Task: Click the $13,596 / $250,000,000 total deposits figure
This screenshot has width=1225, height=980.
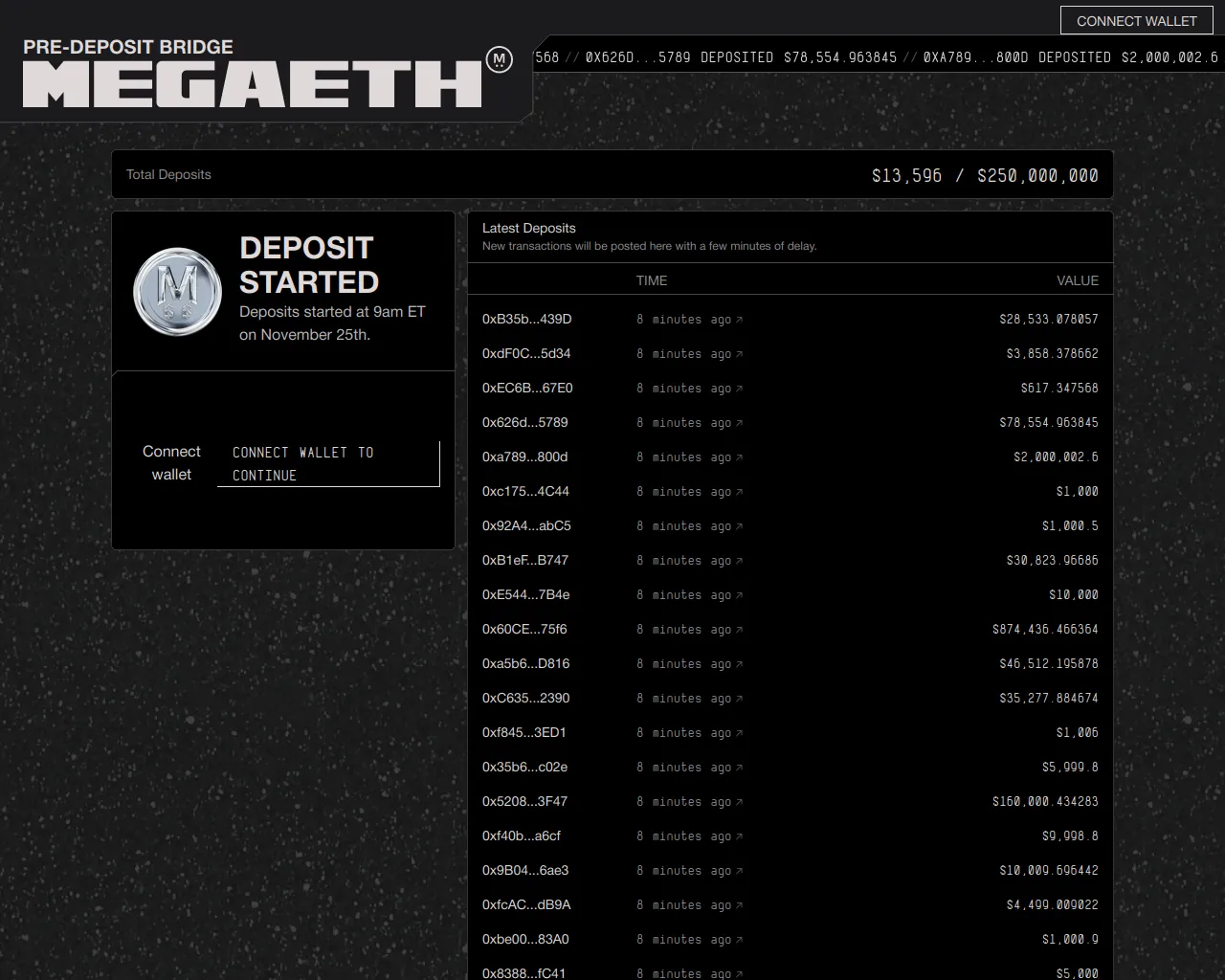Action: point(985,175)
